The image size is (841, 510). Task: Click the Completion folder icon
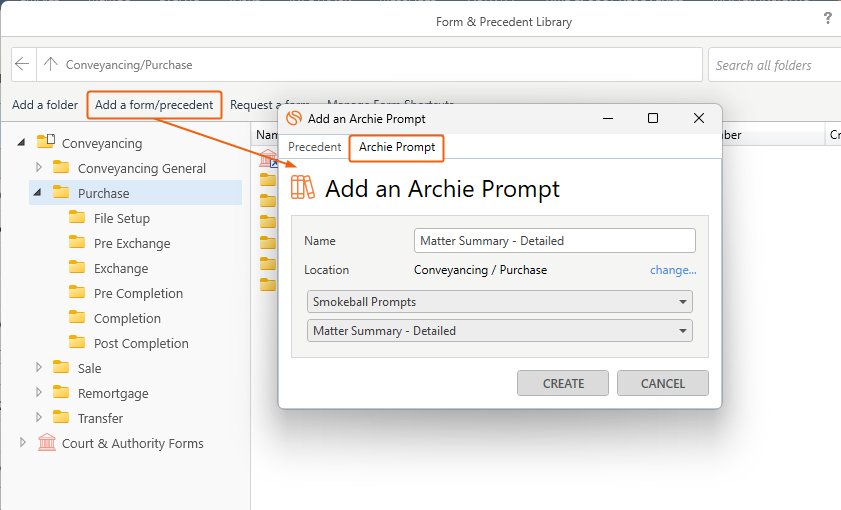coord(77,317)
